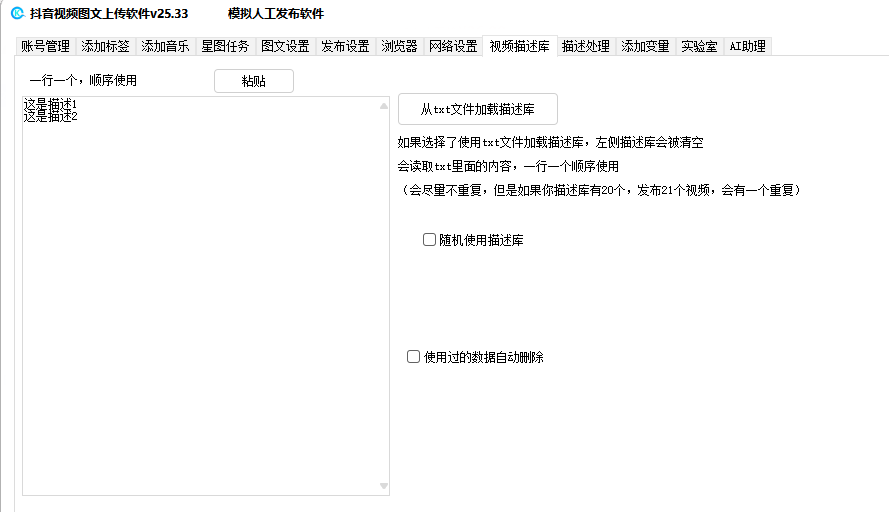
Task: Select the 视频描述库 tab
Action: coord(519,46)
